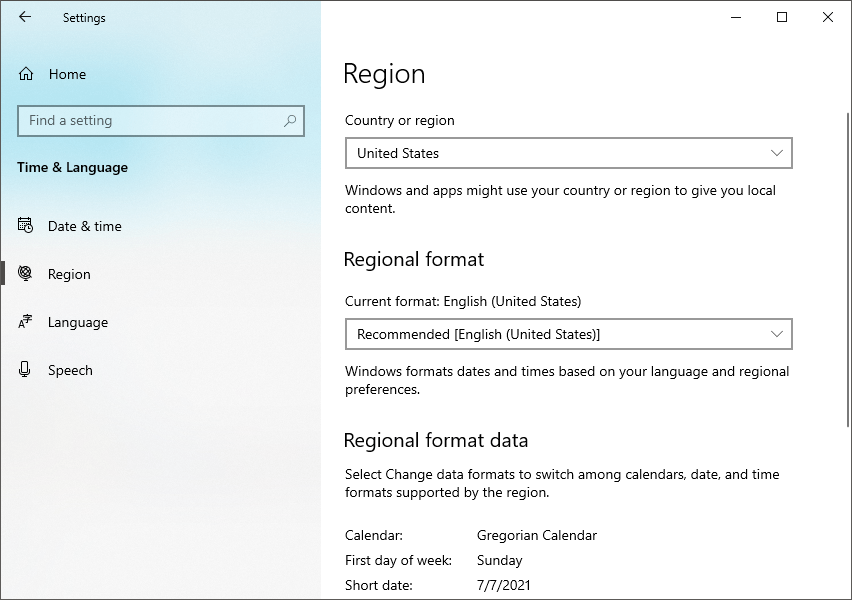Screen dimensions: 852x600
Task: Click the First day of week label
Action: coord(398,560)
